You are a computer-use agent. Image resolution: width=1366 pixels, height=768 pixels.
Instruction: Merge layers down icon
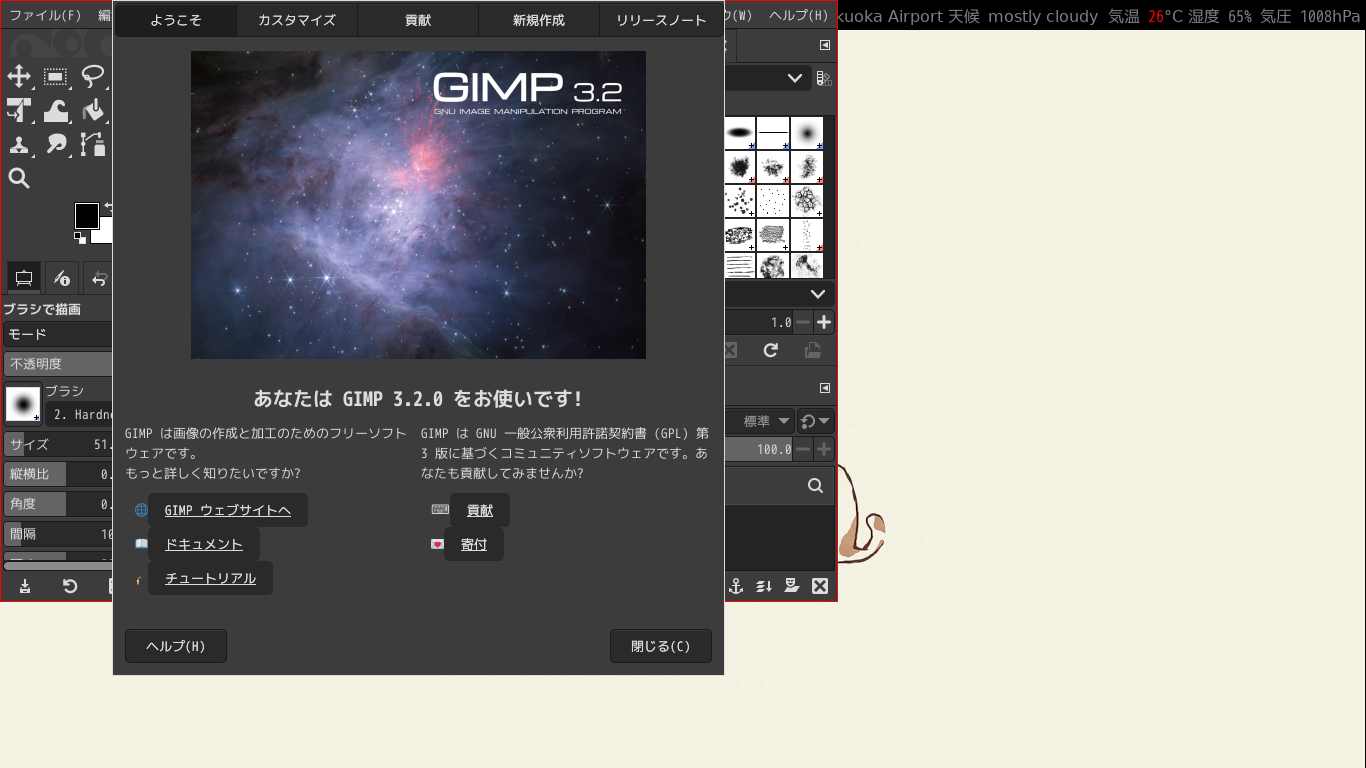coord(764,586)
